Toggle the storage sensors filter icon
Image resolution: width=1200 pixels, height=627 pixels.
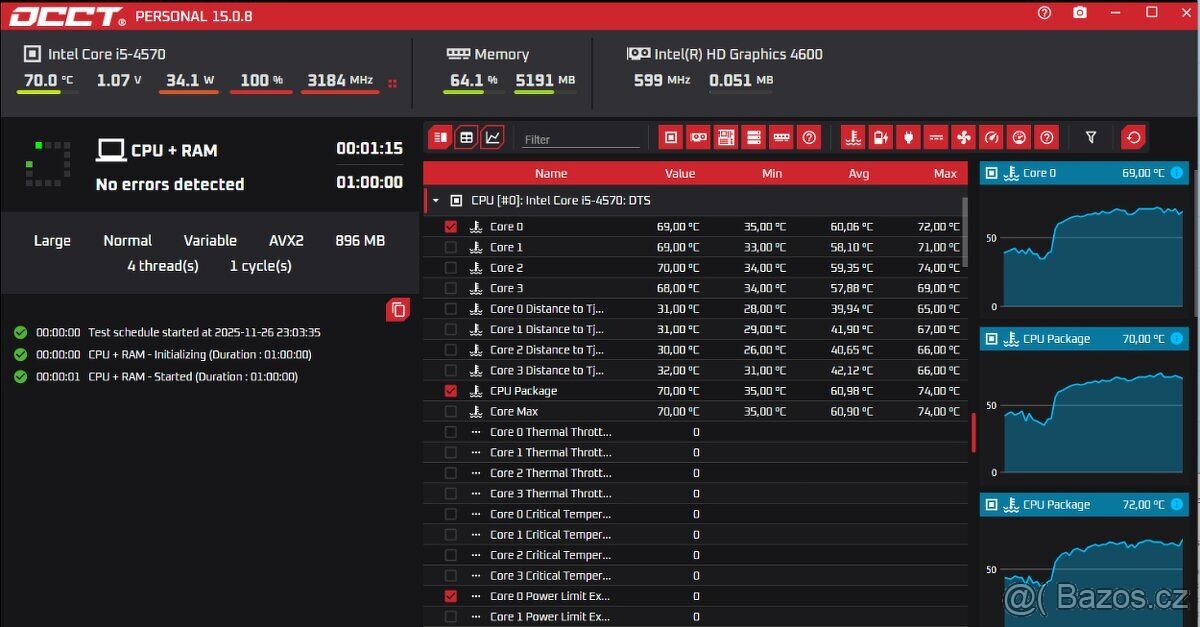[x=754, y=137]
